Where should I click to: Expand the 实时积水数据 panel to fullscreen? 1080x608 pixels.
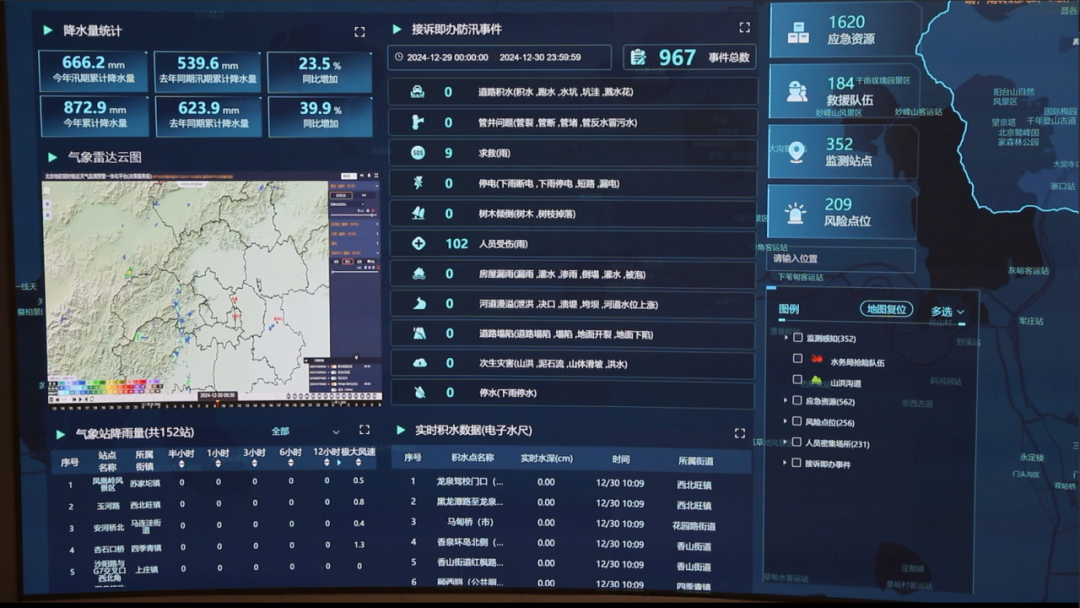tap(740, 433)
